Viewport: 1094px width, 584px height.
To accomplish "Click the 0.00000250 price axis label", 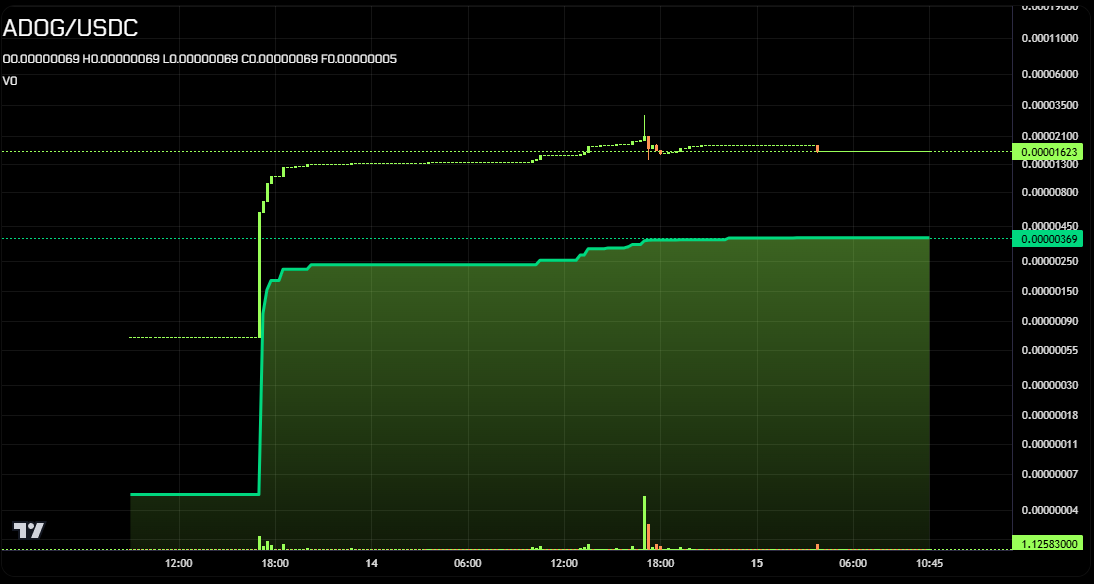I will point(1049,261).
